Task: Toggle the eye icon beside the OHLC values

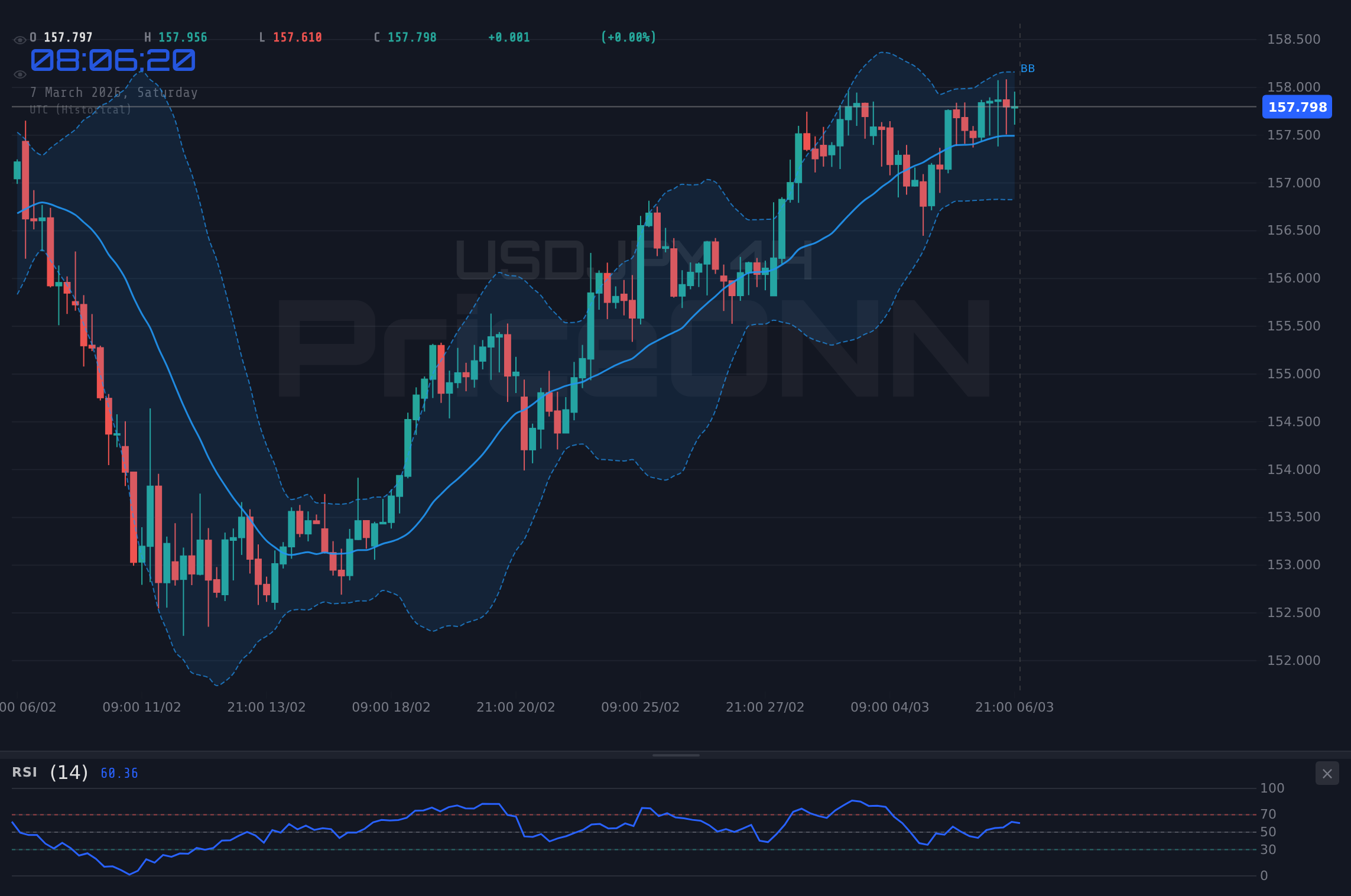Action: point(20,40)
